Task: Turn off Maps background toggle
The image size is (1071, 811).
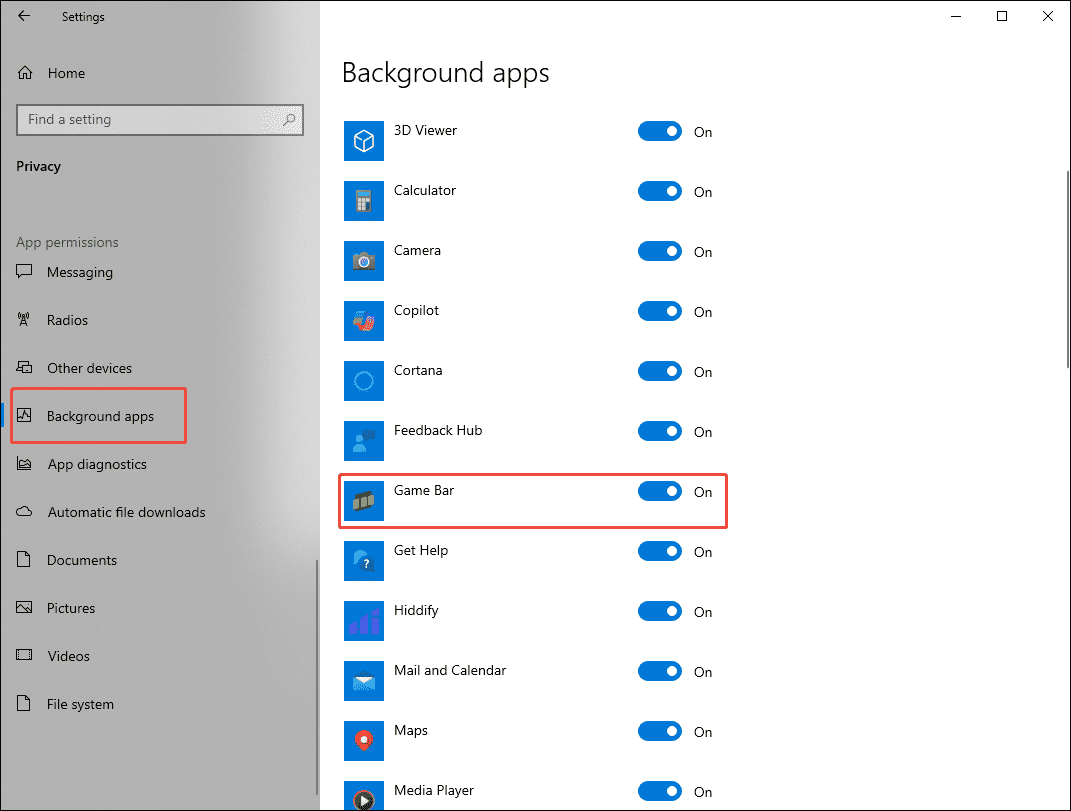Action: click(x=660, y=732)
